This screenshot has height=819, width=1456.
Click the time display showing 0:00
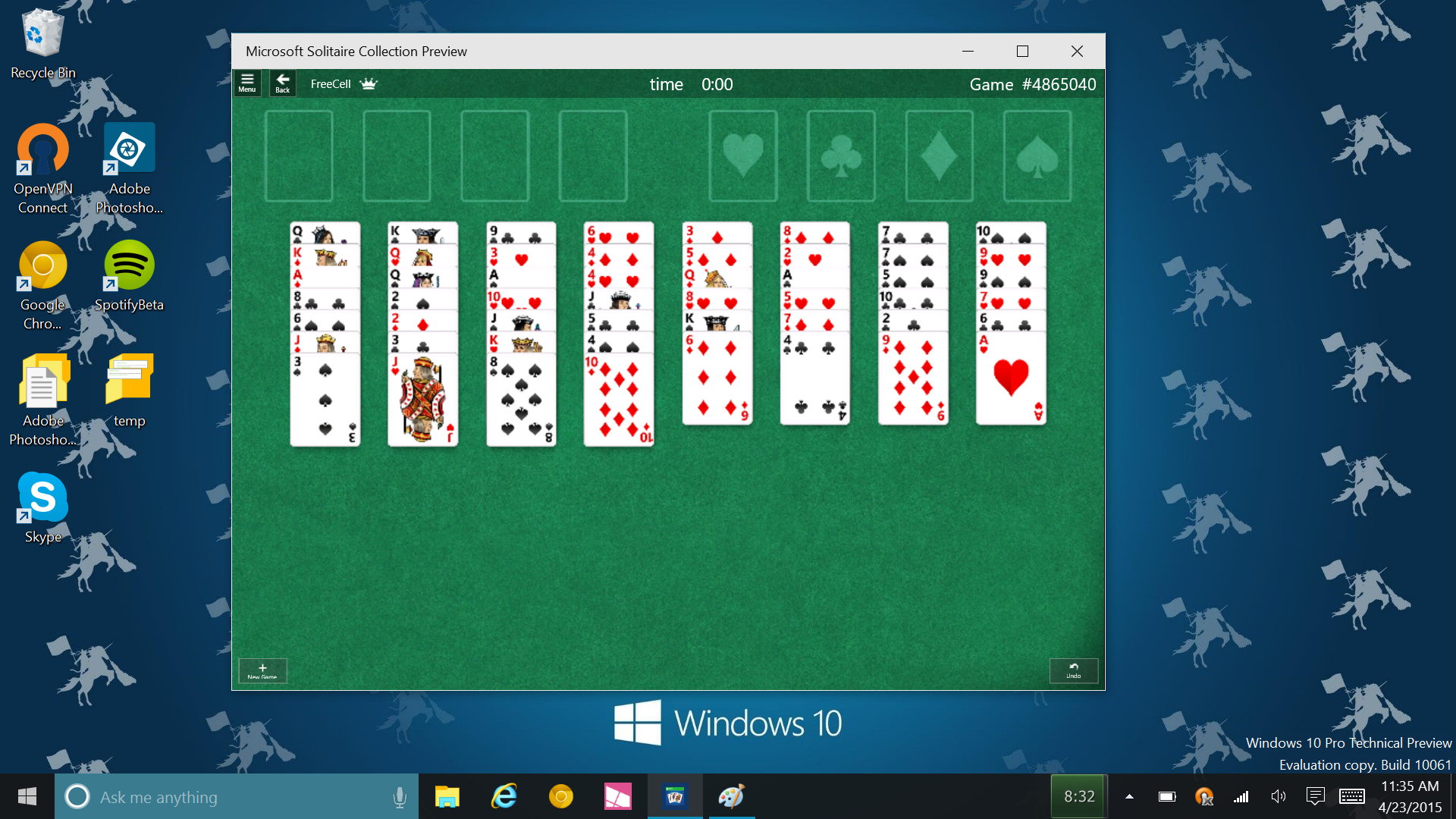tap(716, 84)
